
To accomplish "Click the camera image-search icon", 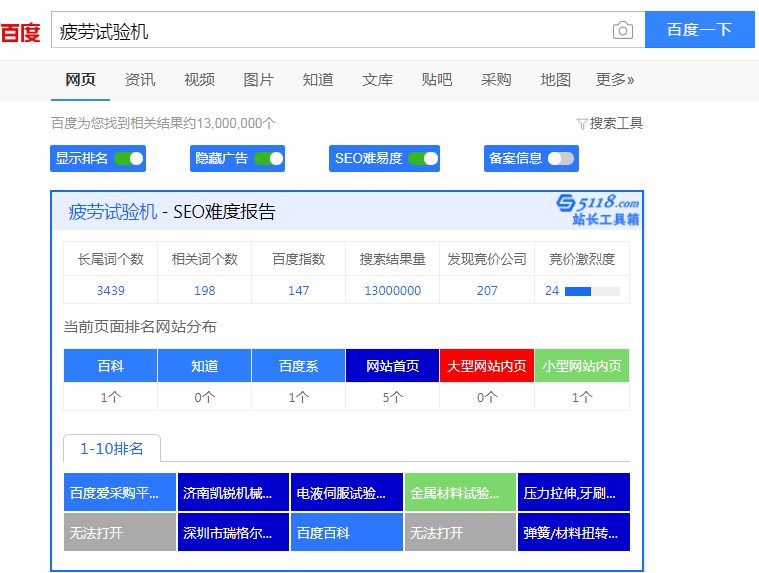I will 622,30.
